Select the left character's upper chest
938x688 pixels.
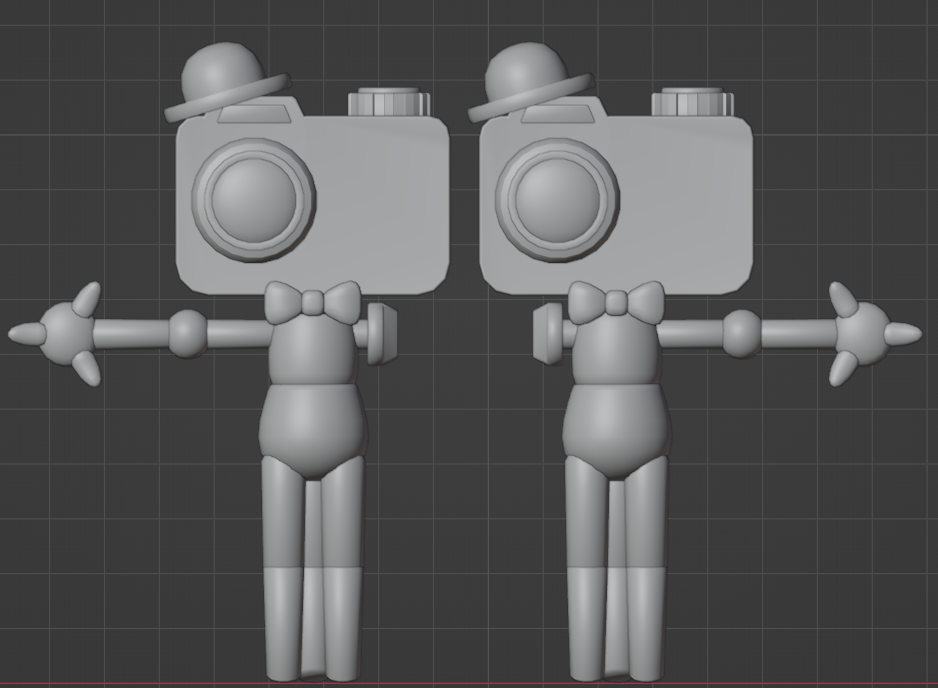(313, 353)
